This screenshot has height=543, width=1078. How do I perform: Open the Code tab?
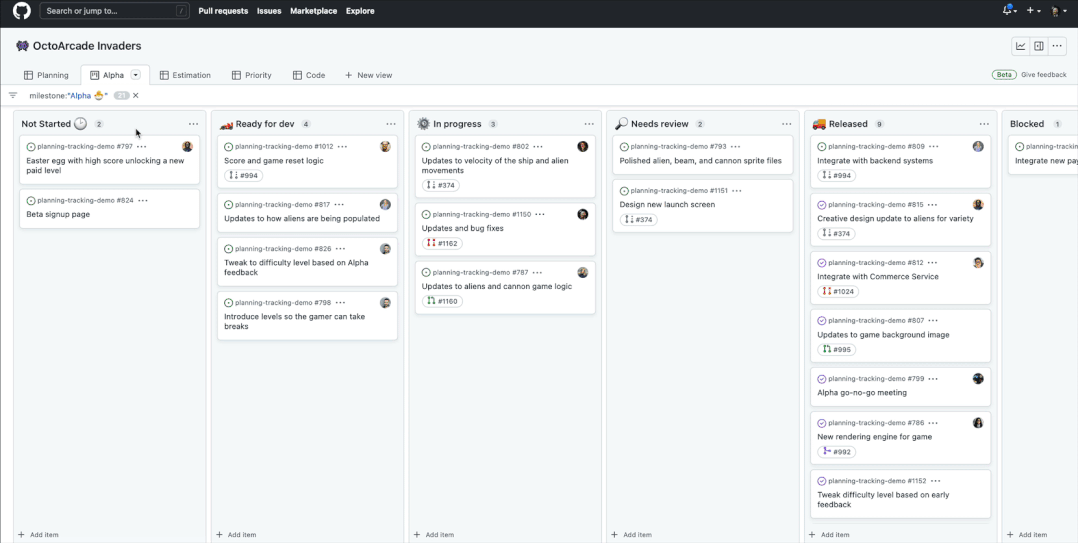pos(309,75)
